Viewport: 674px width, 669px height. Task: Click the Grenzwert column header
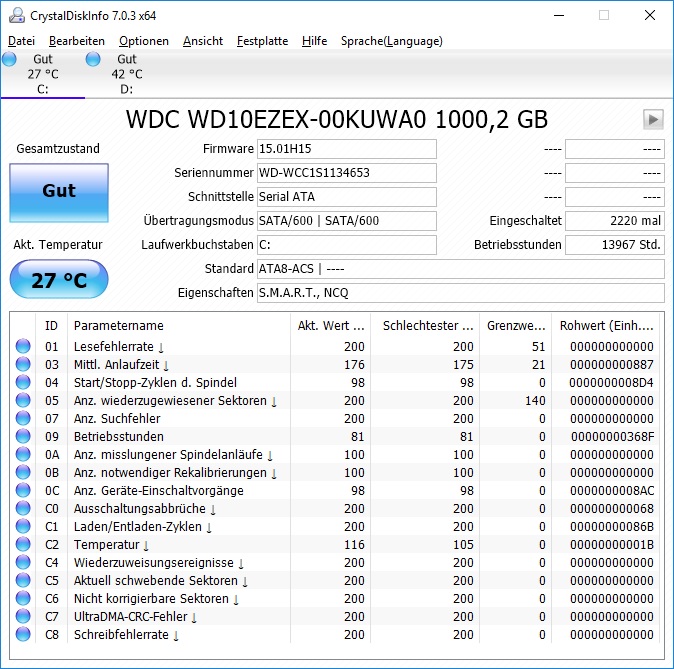[x=516, y=325]
